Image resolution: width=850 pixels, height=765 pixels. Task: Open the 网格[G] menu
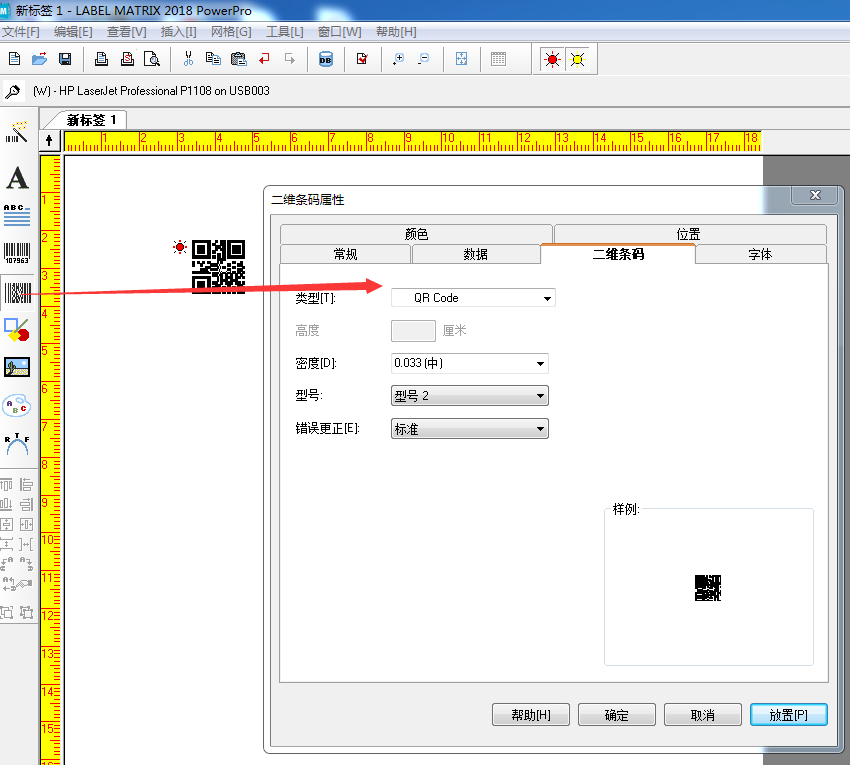(x=231, y=32)
